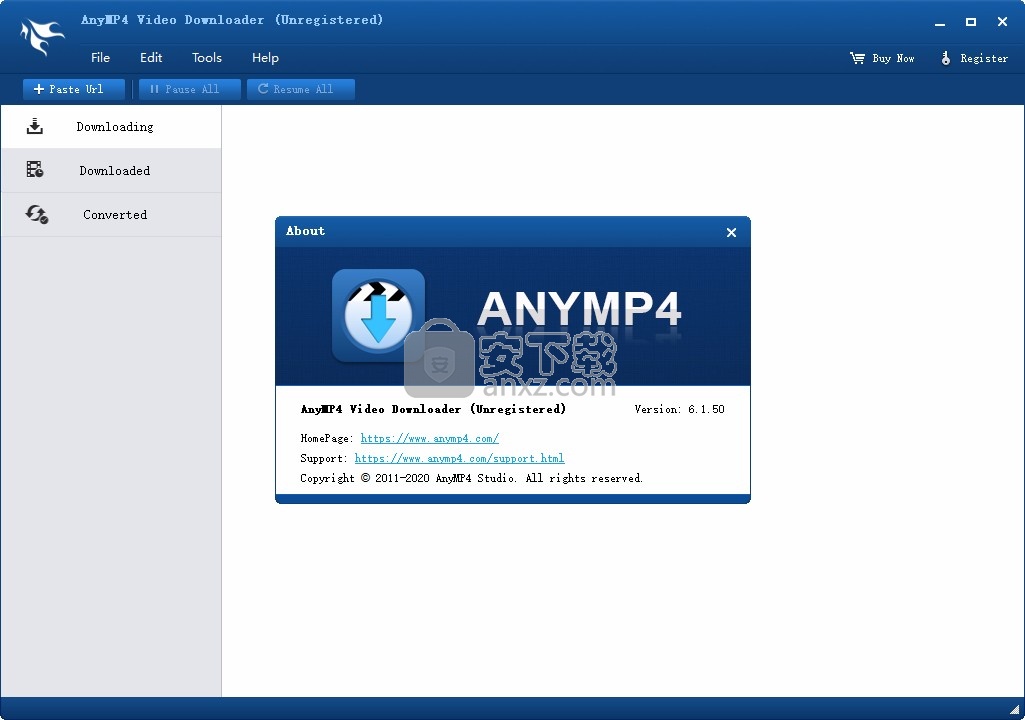Open the Tools menu
Image resolution: width=1025 pixels, height=720 pixels.
point(207,58)
